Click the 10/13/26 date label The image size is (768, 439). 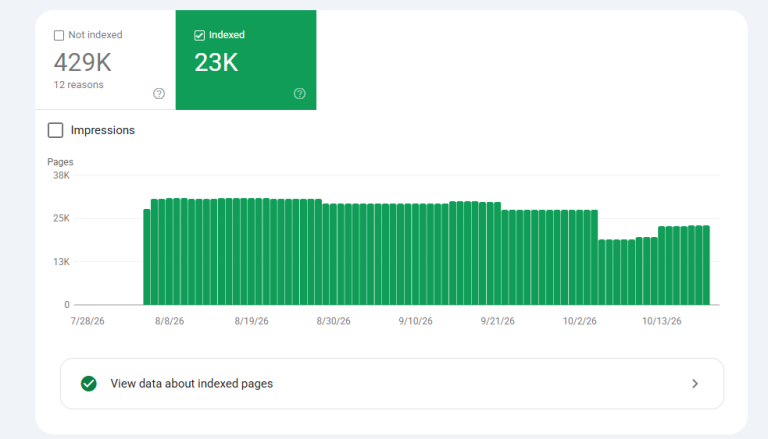tap(662, 321)
